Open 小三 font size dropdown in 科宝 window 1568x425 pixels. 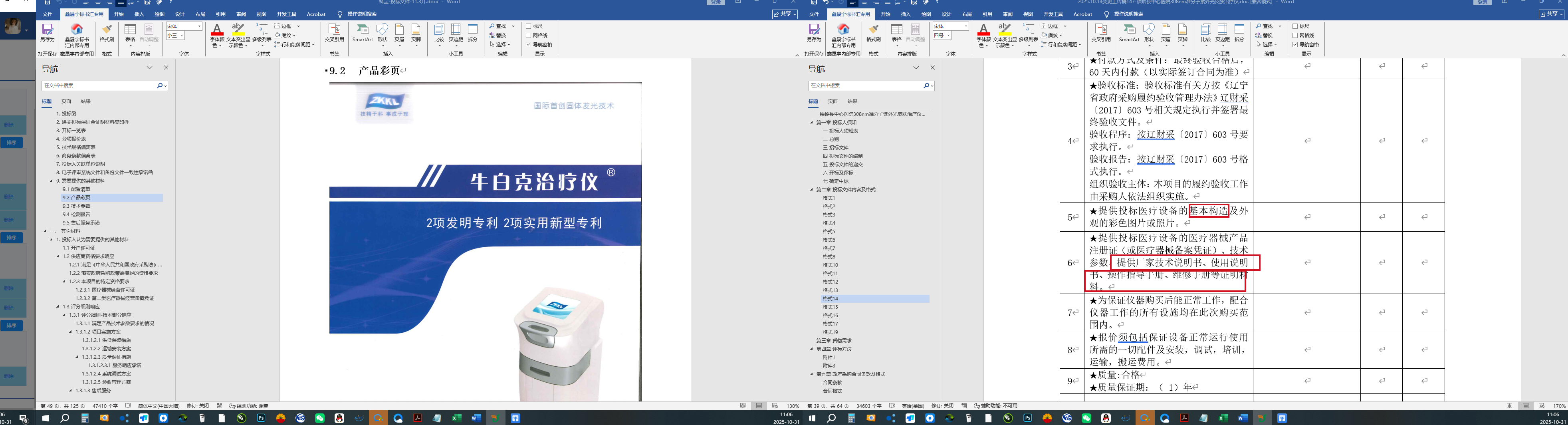(181, 35)
